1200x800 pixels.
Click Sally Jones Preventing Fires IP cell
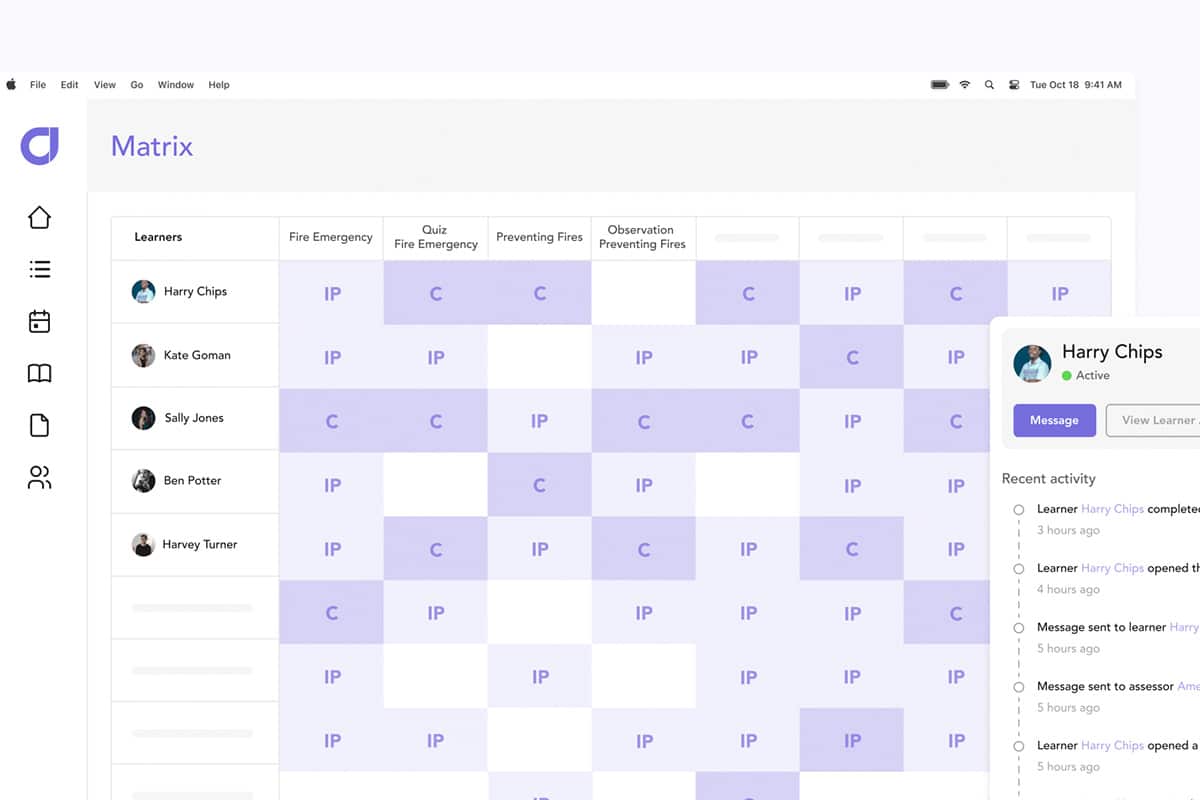(x=540, y=421)
